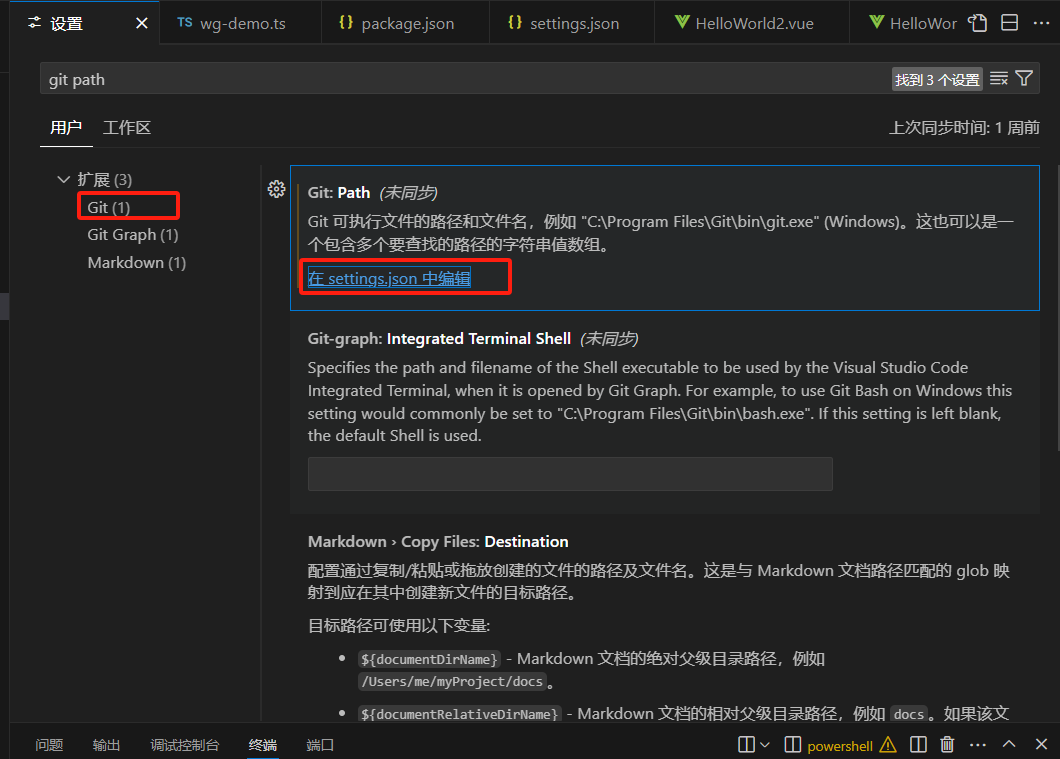Open the editor's more actions menu

point(1042,23)
